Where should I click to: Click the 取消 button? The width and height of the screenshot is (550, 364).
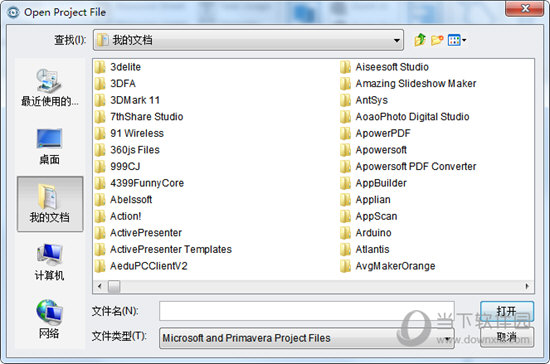507,337
